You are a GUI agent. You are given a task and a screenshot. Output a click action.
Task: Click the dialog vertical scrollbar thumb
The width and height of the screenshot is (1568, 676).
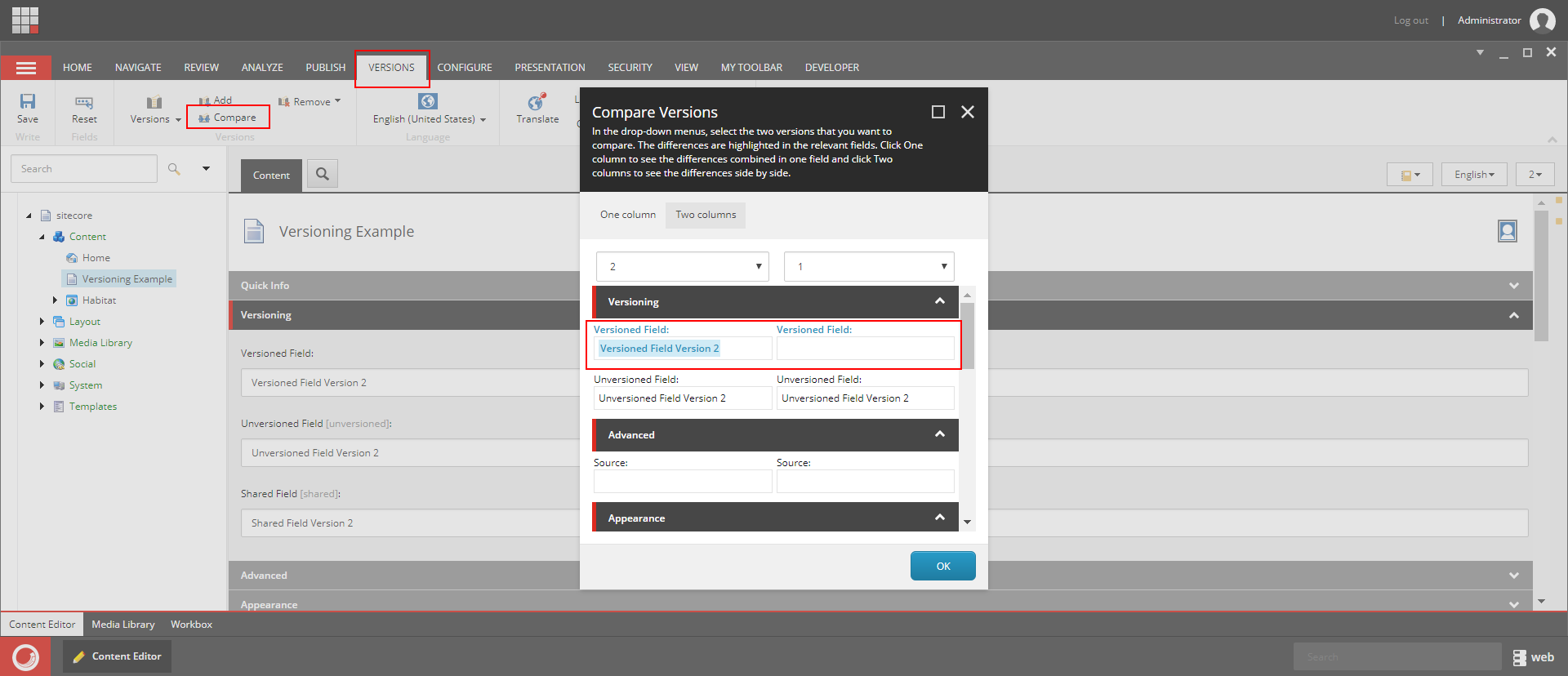(x=968, y=336)
